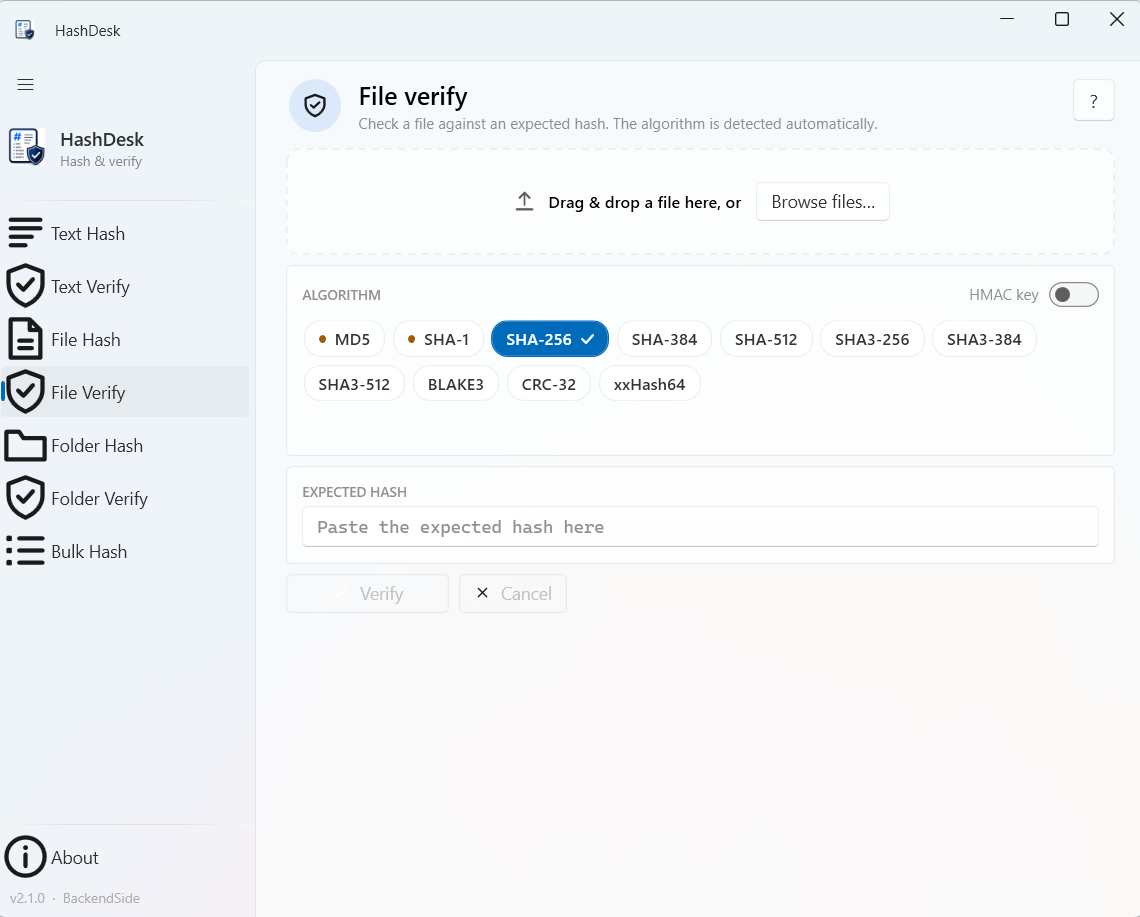Click the Bulk Hash list icon
This screenshot has height=917, width=1140.
point(25,551)
